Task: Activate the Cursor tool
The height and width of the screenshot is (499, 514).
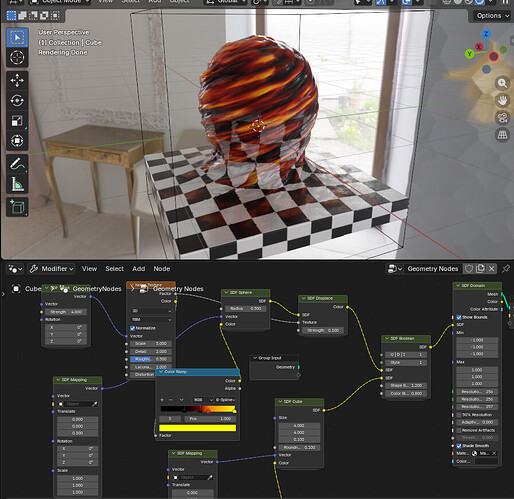Action: (x=17, y=57)
